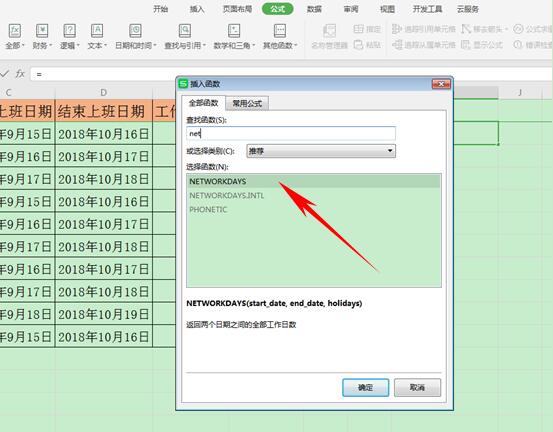Screen dimensions: 553x432
Task: Expand the 或选择类别 category dropdown
Action: point(321,151)
